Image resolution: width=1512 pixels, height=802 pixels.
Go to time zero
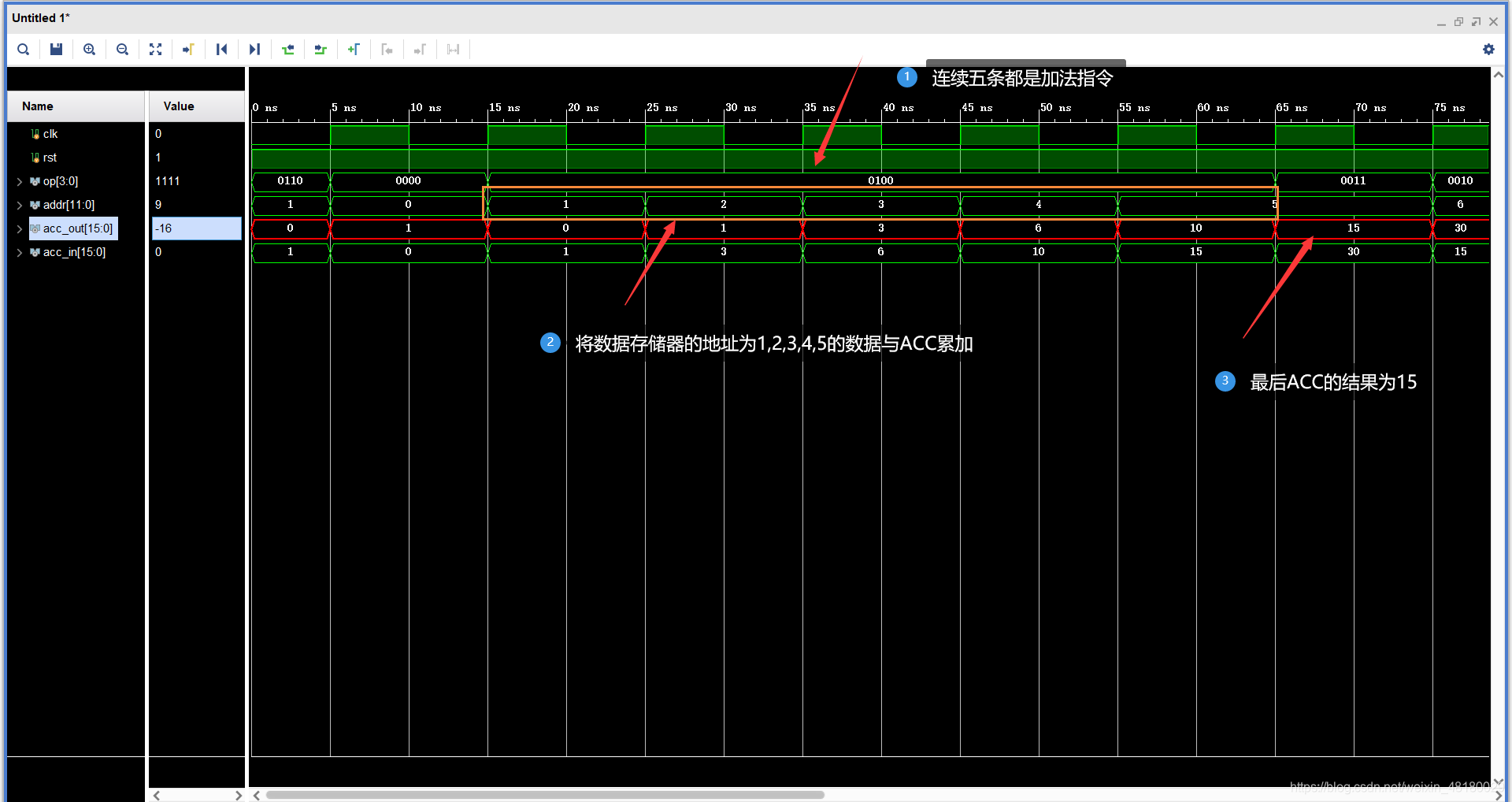[x=221, y=50]
